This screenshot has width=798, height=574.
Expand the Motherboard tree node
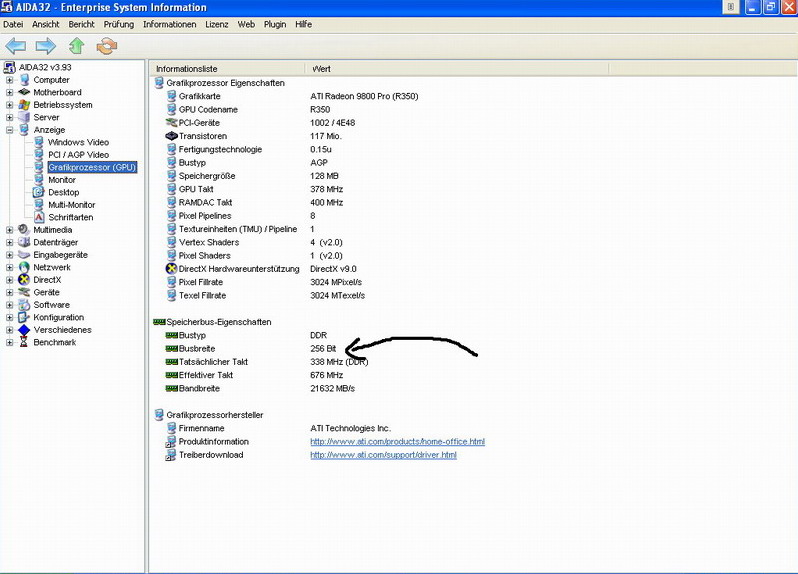point(9,92)
